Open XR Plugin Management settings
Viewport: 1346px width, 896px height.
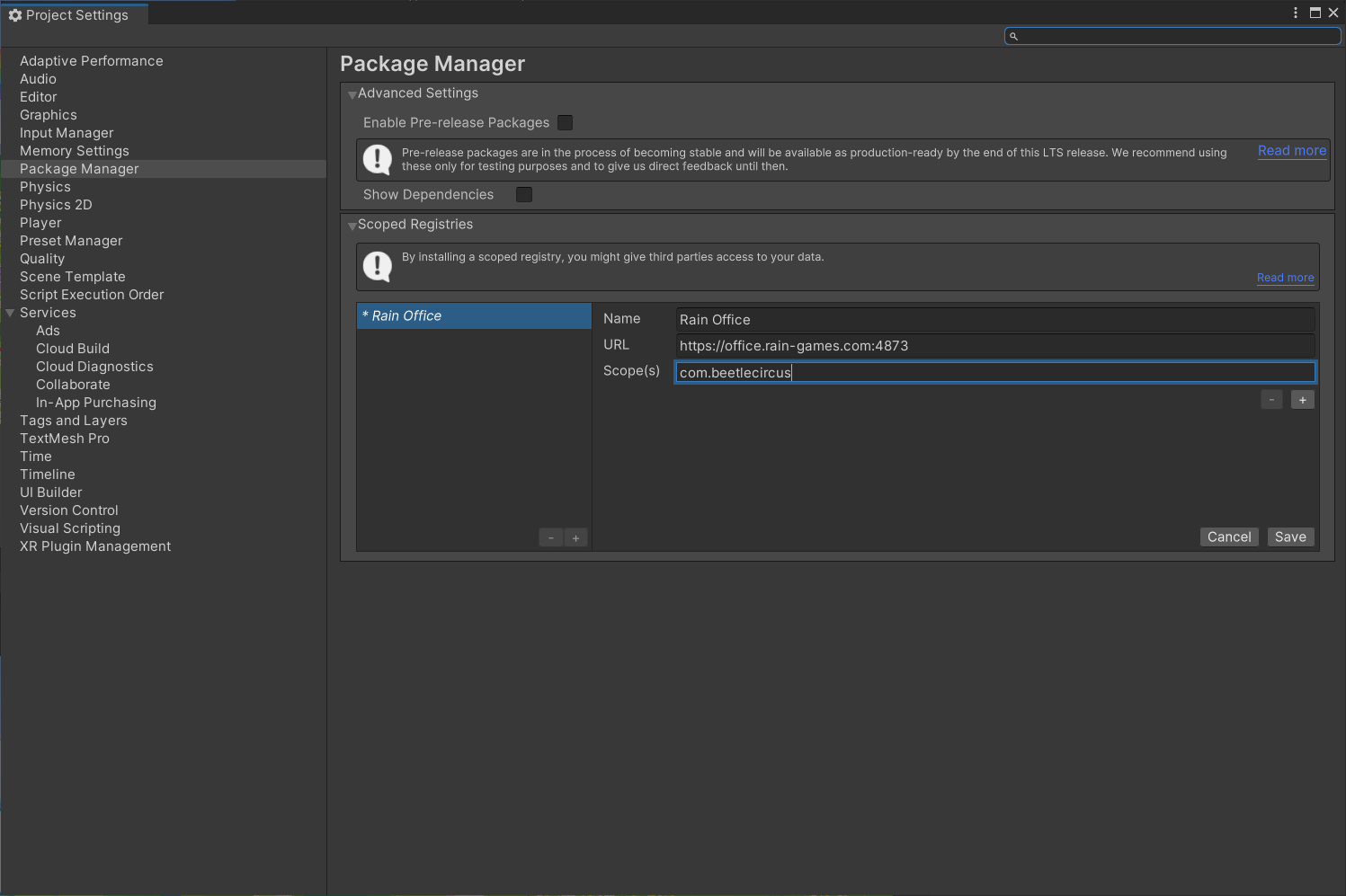95,546
